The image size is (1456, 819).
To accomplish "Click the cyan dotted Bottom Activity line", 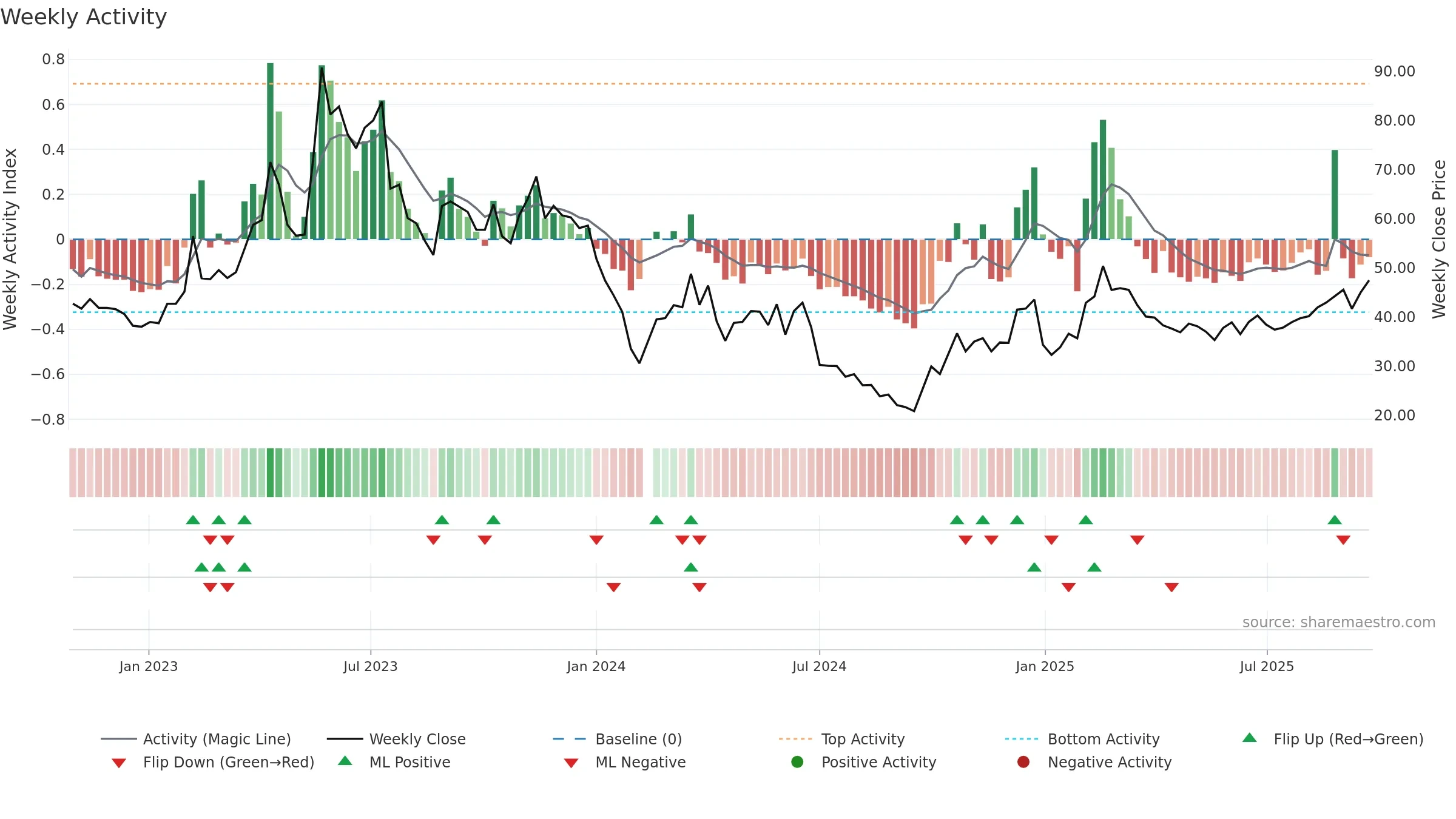I will tap(721, 312).
